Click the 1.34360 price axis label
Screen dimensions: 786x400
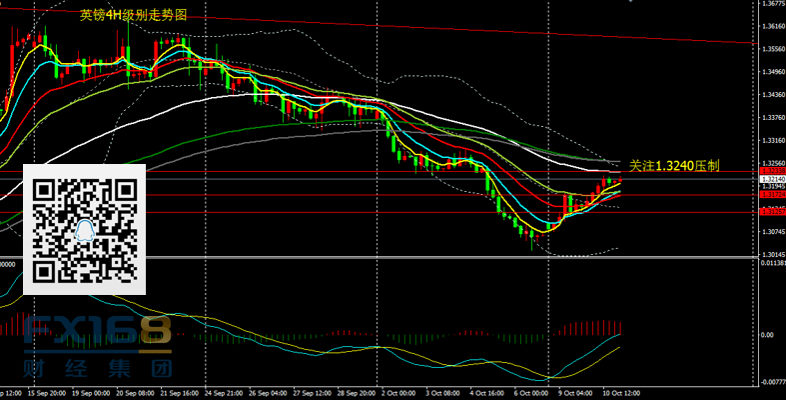pos(771,95)
